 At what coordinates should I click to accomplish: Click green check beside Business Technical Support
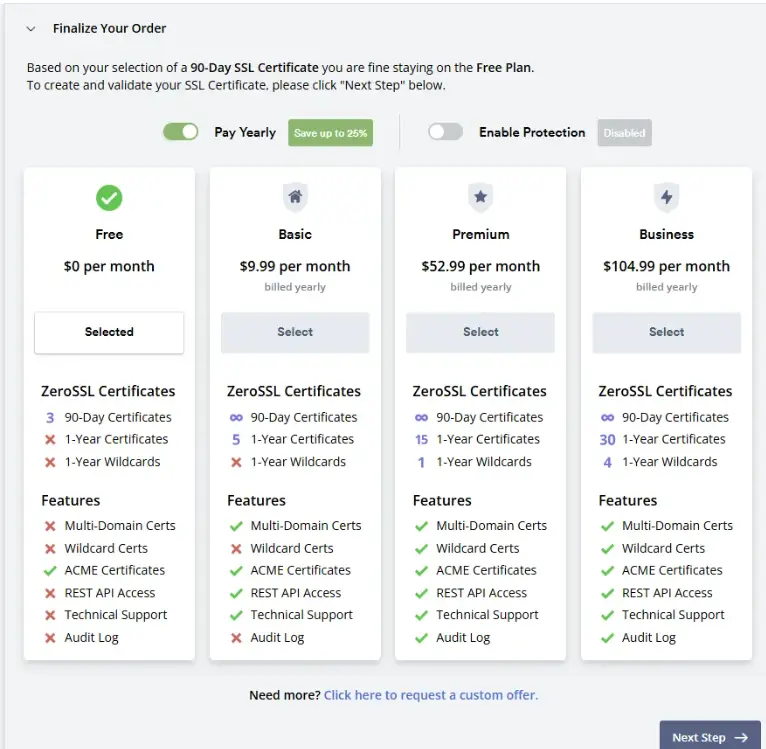click(x=607, y=615)
